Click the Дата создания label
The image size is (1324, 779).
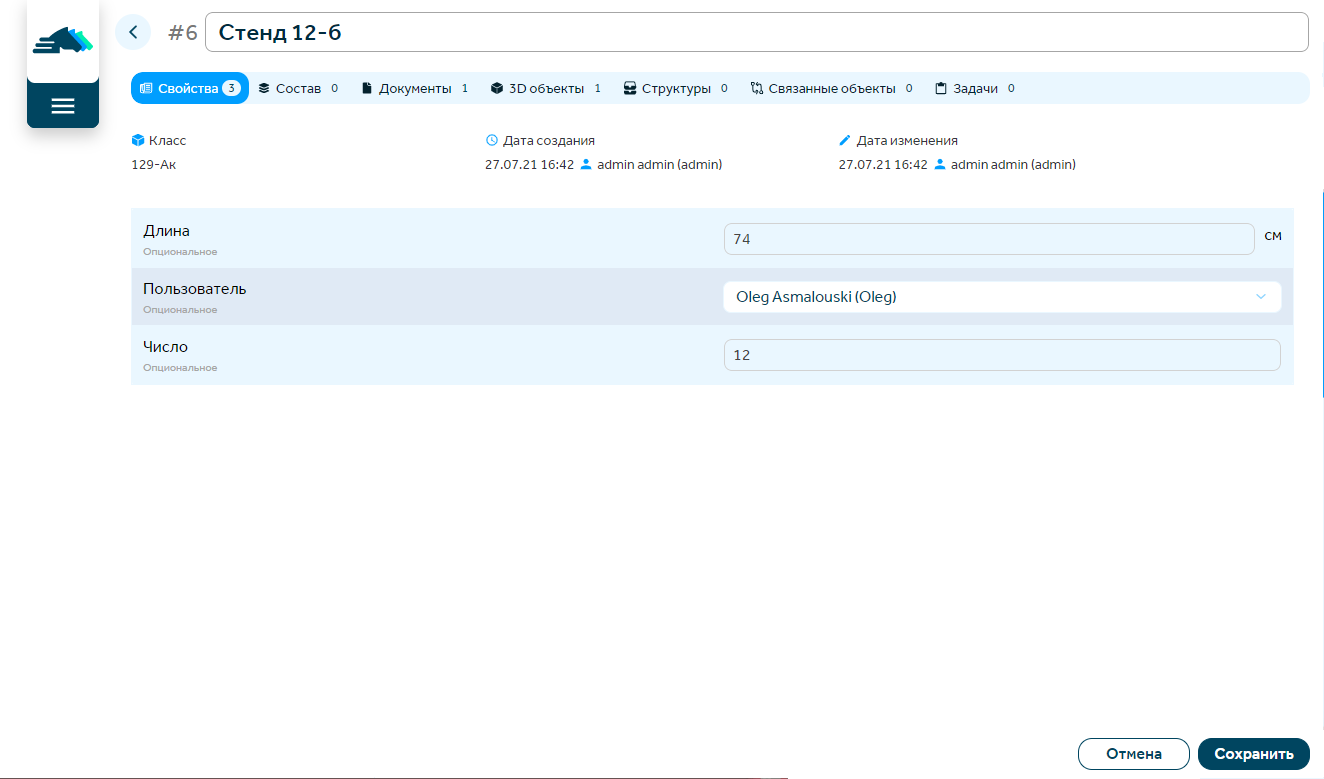click(x=549, y=141)
